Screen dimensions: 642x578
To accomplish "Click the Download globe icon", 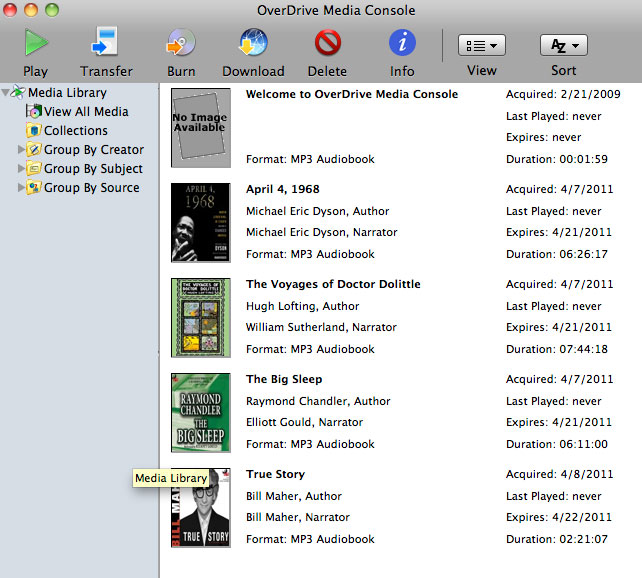I will pos(253,42).
